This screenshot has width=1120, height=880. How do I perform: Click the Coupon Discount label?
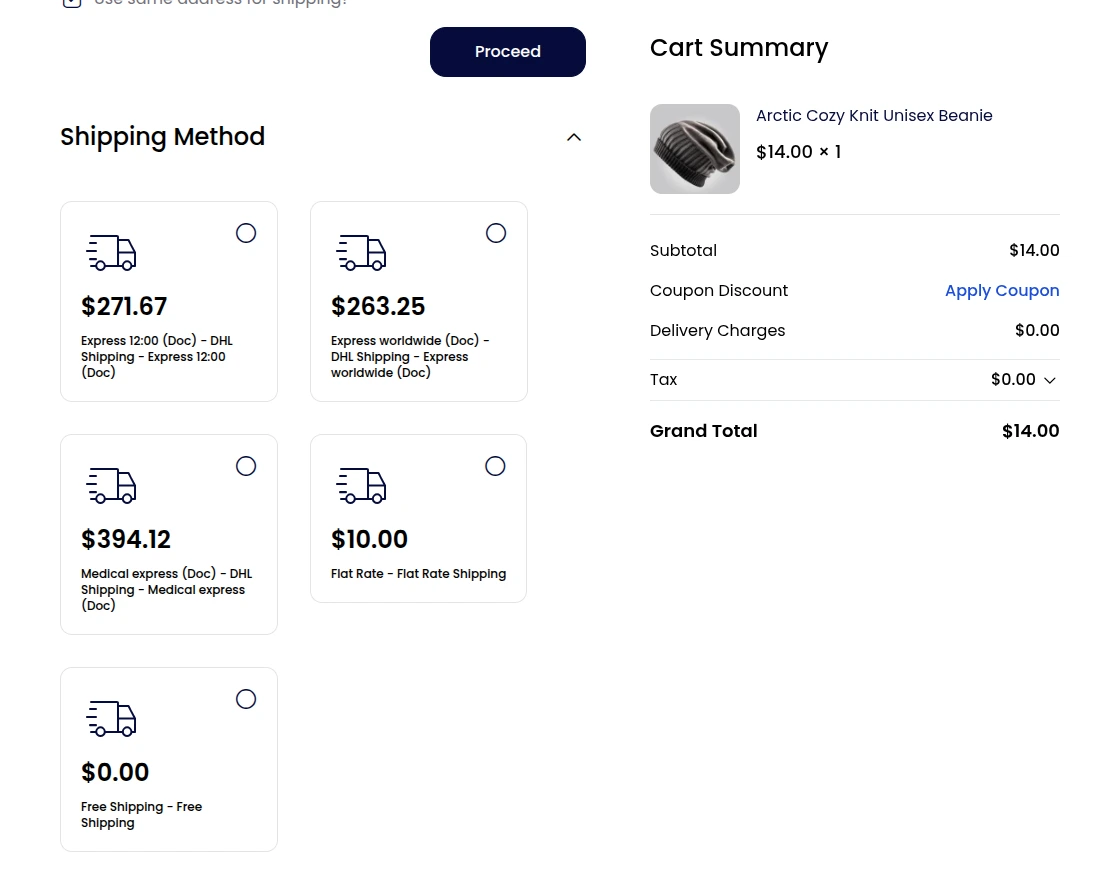tap(719, 291)
